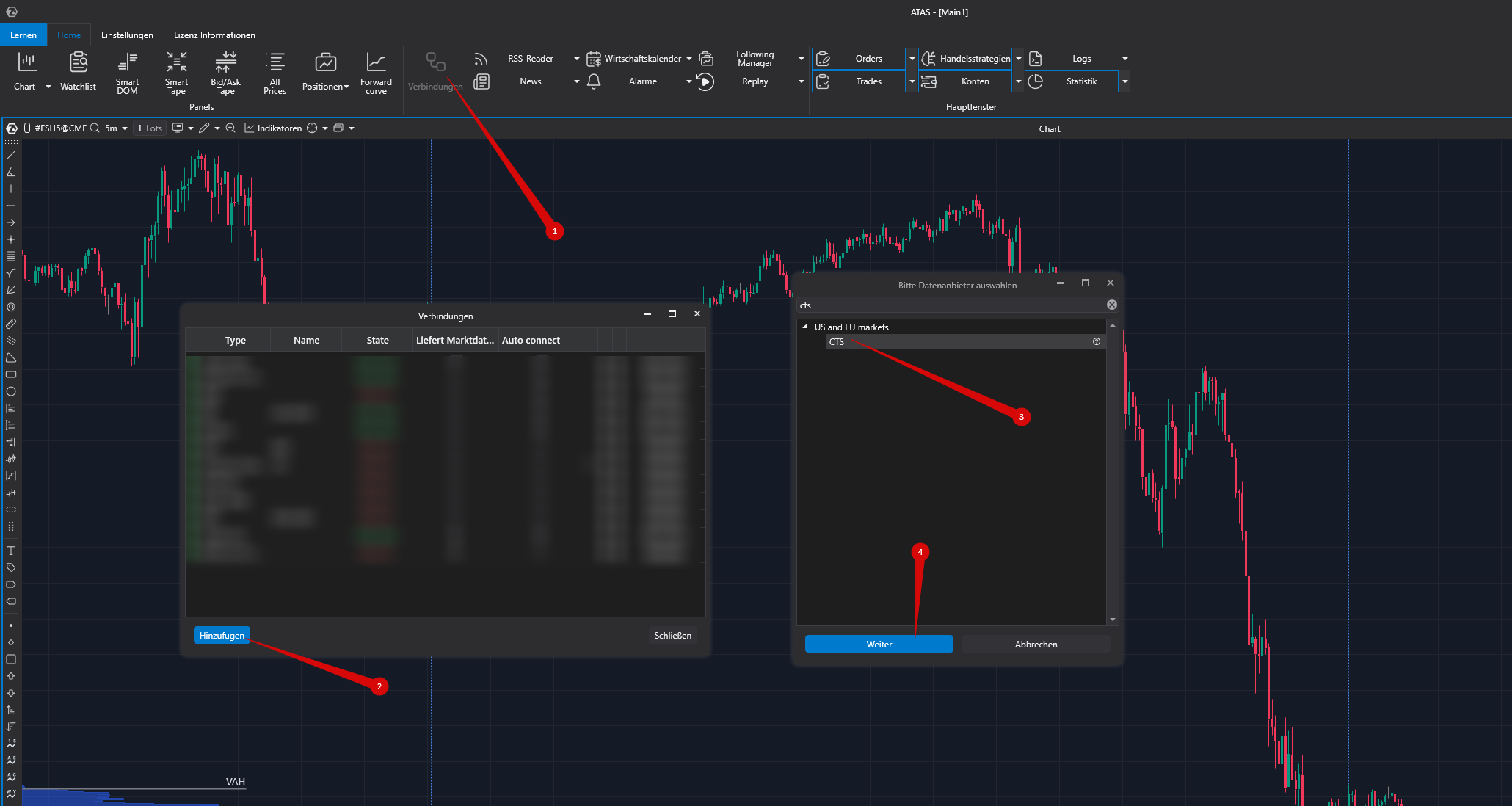Open the Watchlist panel
The image size is (1512, 806).
click(x=78, y=73)
